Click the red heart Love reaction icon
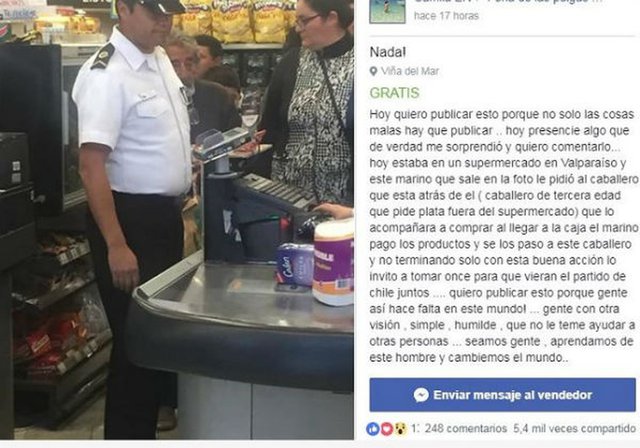This screenshot has width=640, height=448. [x=387, y=428]
